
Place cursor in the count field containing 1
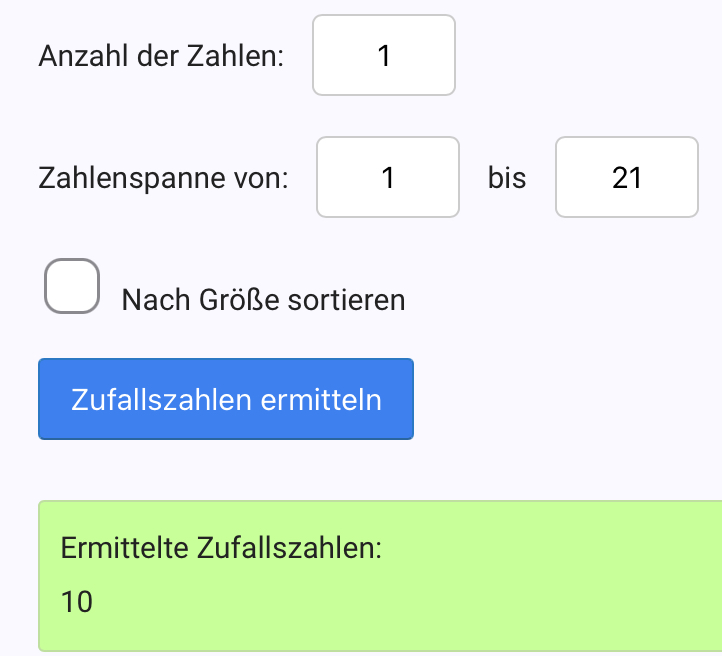pyautogui.click(x=384, y=55)
